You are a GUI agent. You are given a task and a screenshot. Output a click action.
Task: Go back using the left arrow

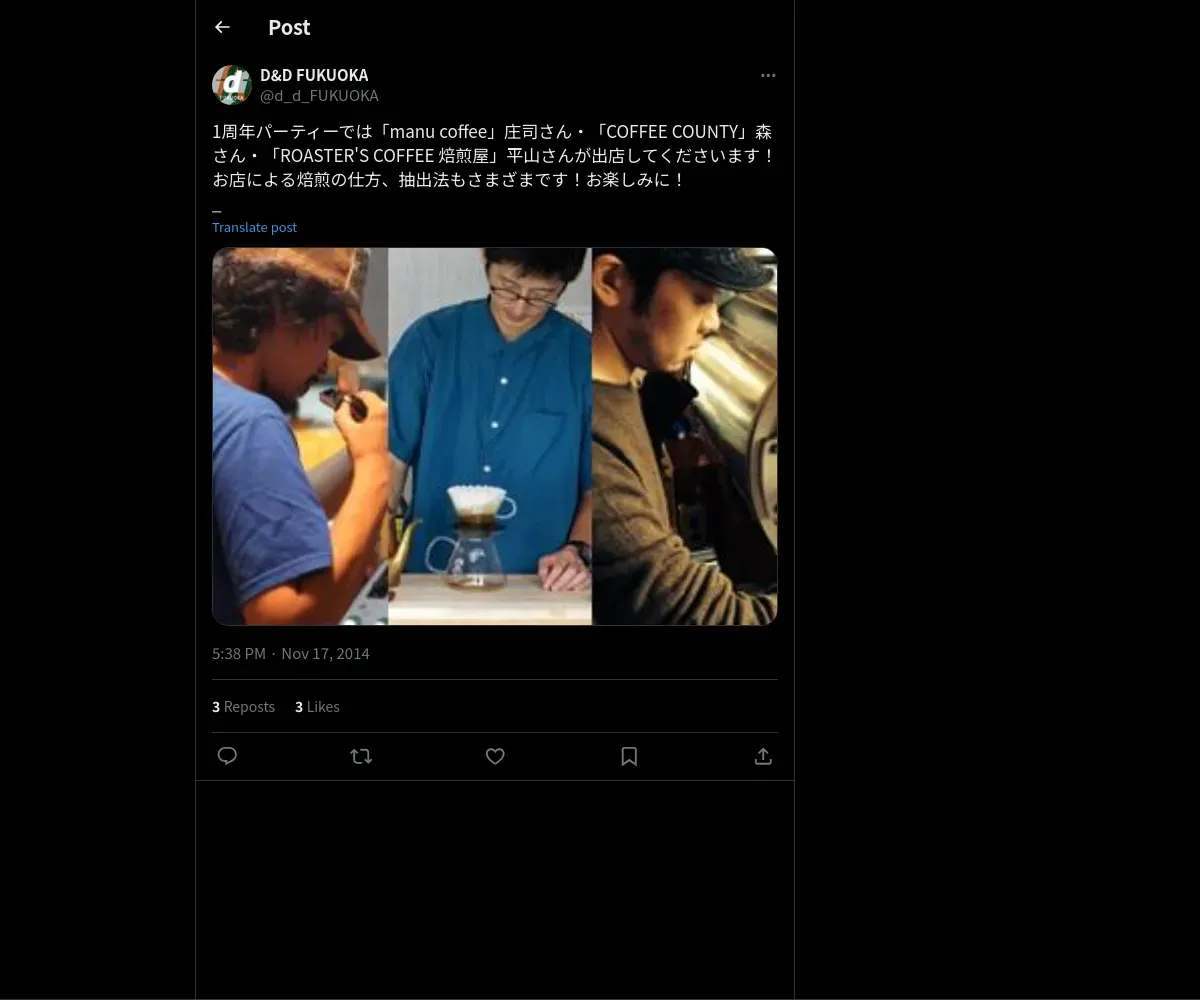(222, 27)
